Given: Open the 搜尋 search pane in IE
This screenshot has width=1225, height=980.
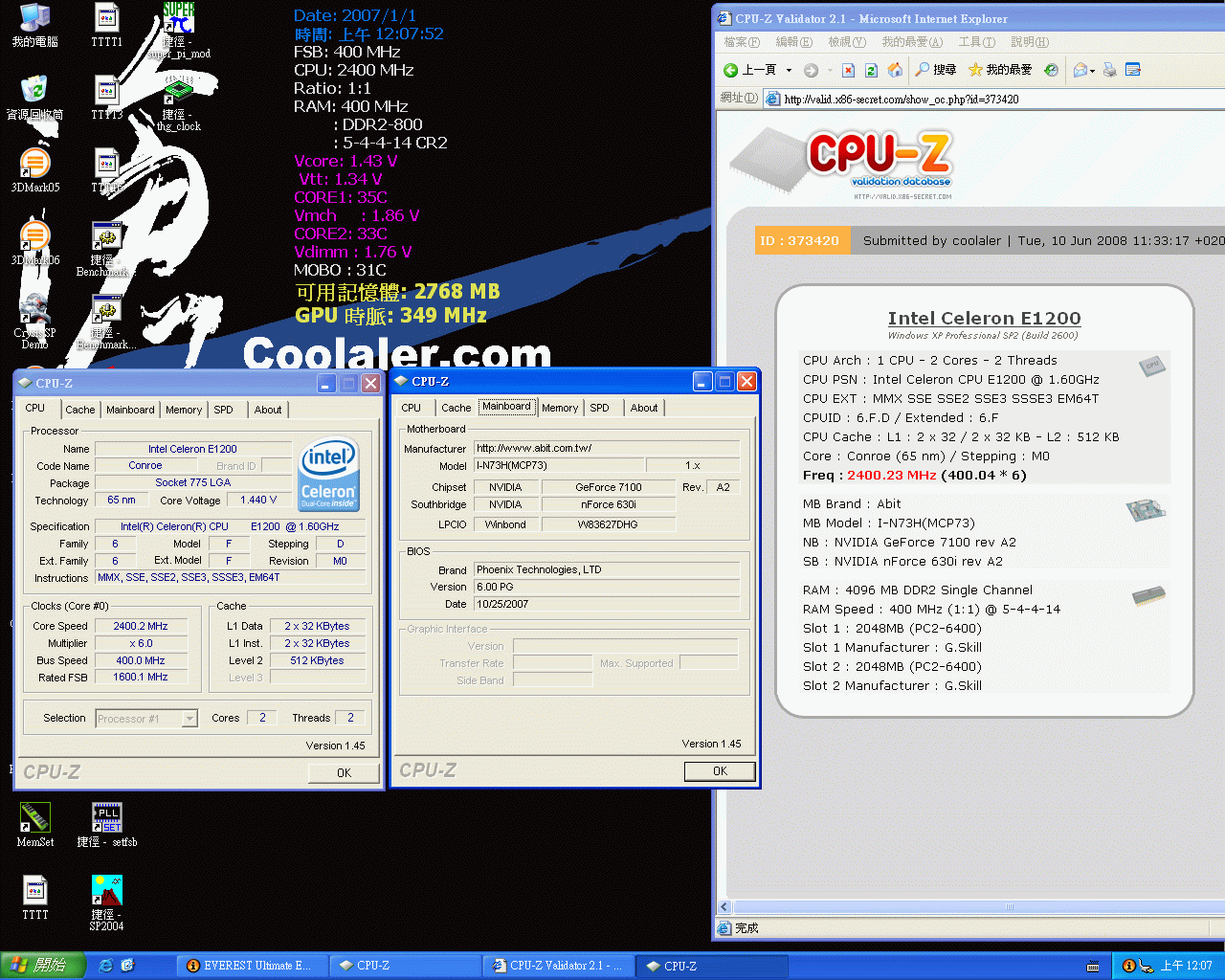Looking at the screenshot, I should [936, 70].
